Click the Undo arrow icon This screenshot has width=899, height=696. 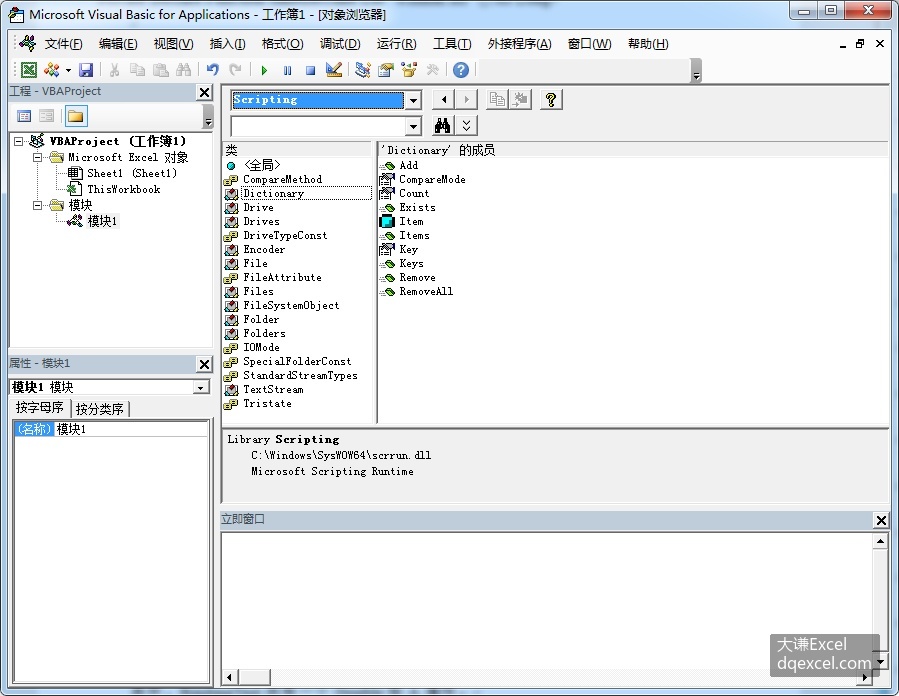tap(213, 70)
